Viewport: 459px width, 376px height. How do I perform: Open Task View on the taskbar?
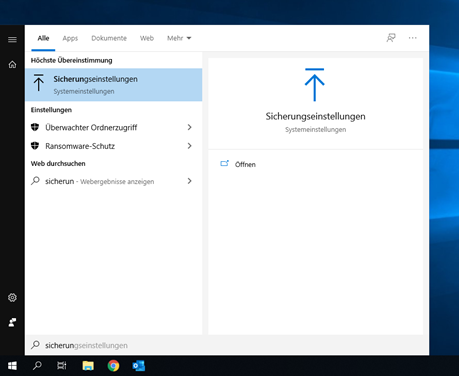pos(62,366)
